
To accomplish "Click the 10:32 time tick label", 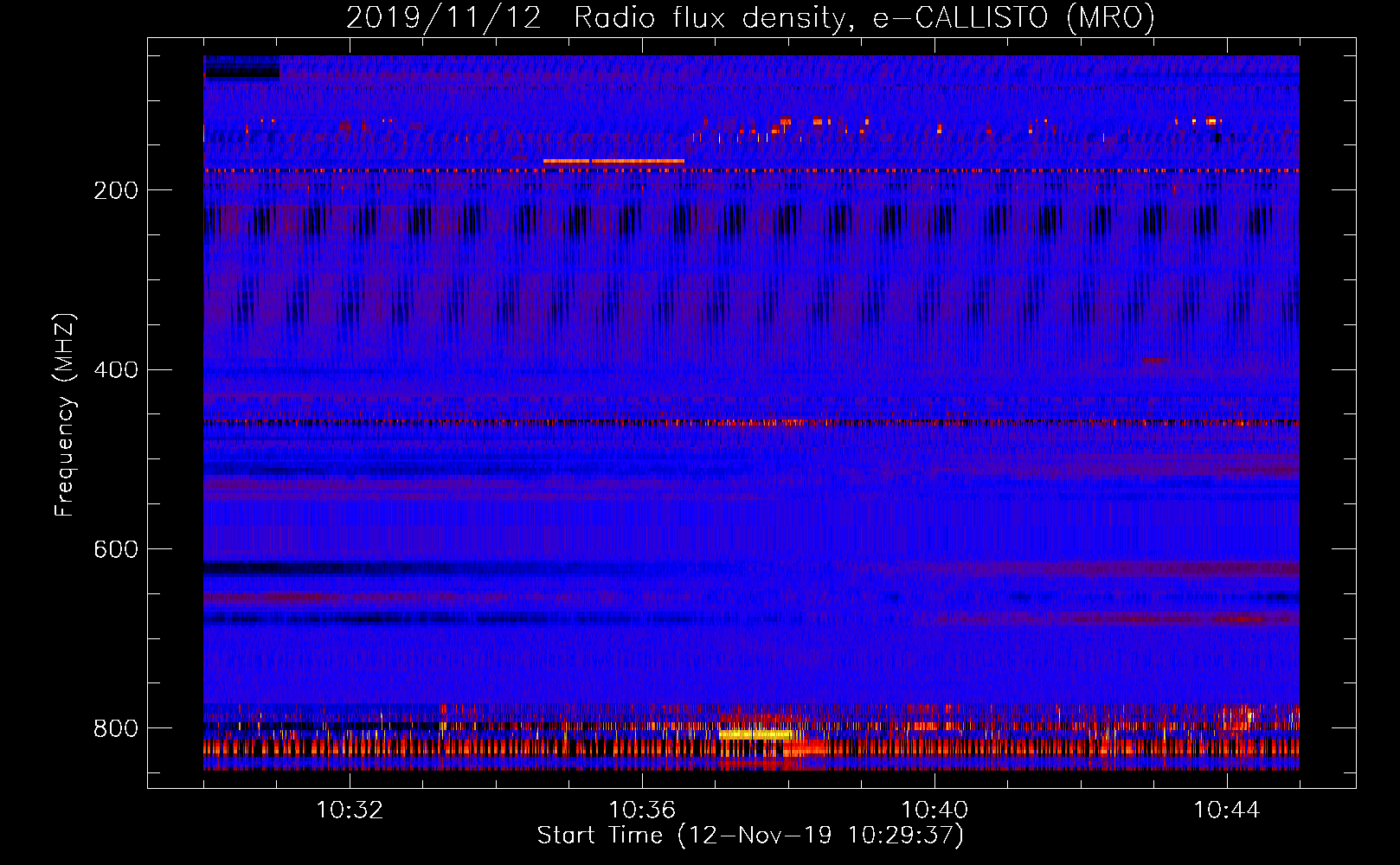I will point(350,810).
